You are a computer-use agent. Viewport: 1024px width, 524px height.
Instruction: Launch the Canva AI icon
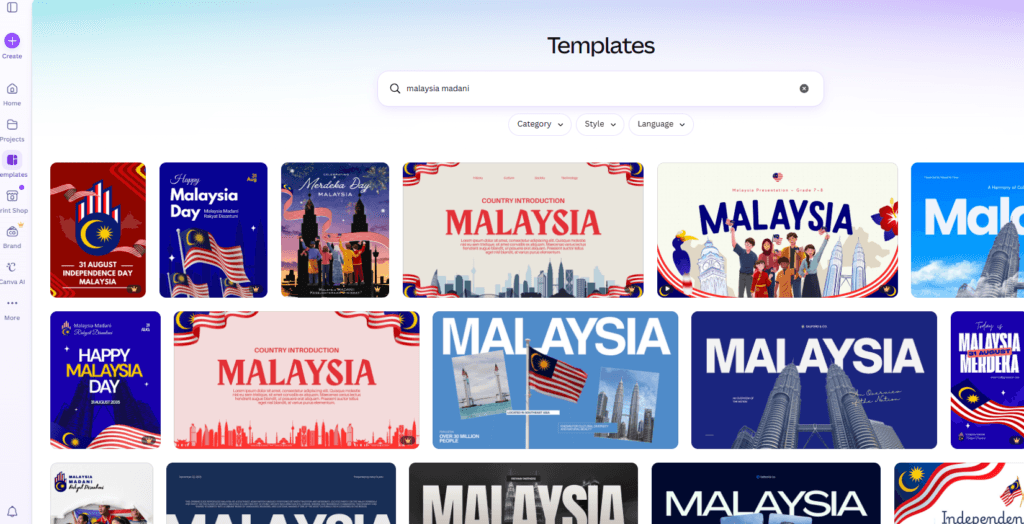pos(12,267)
